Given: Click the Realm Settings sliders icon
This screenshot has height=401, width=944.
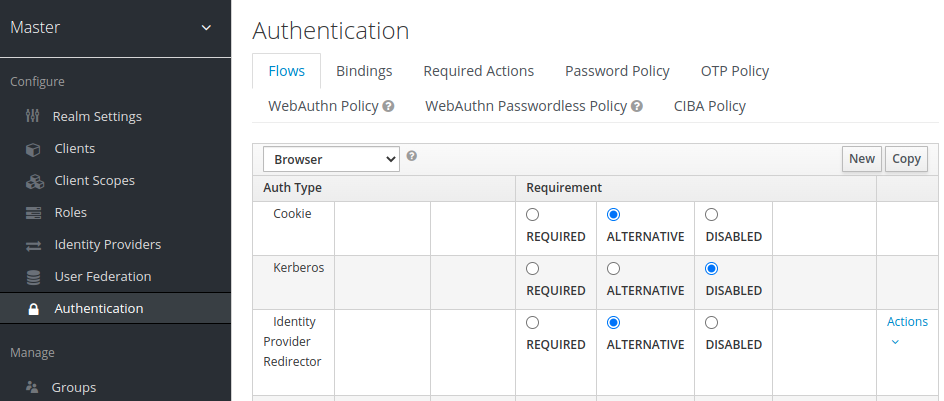Looking at the screenshot, I should pos(33,116).
